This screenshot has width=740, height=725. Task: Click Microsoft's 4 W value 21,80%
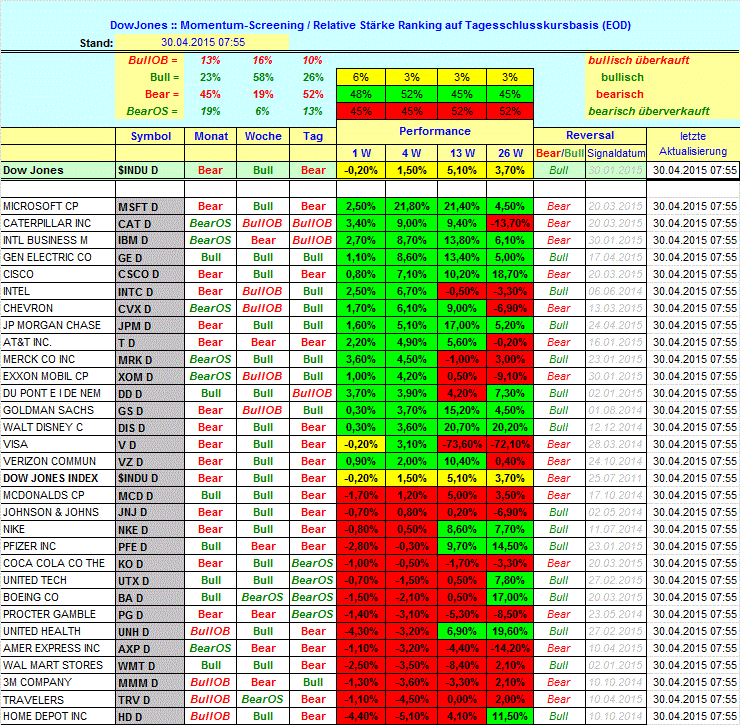click(x=412, y=206)
